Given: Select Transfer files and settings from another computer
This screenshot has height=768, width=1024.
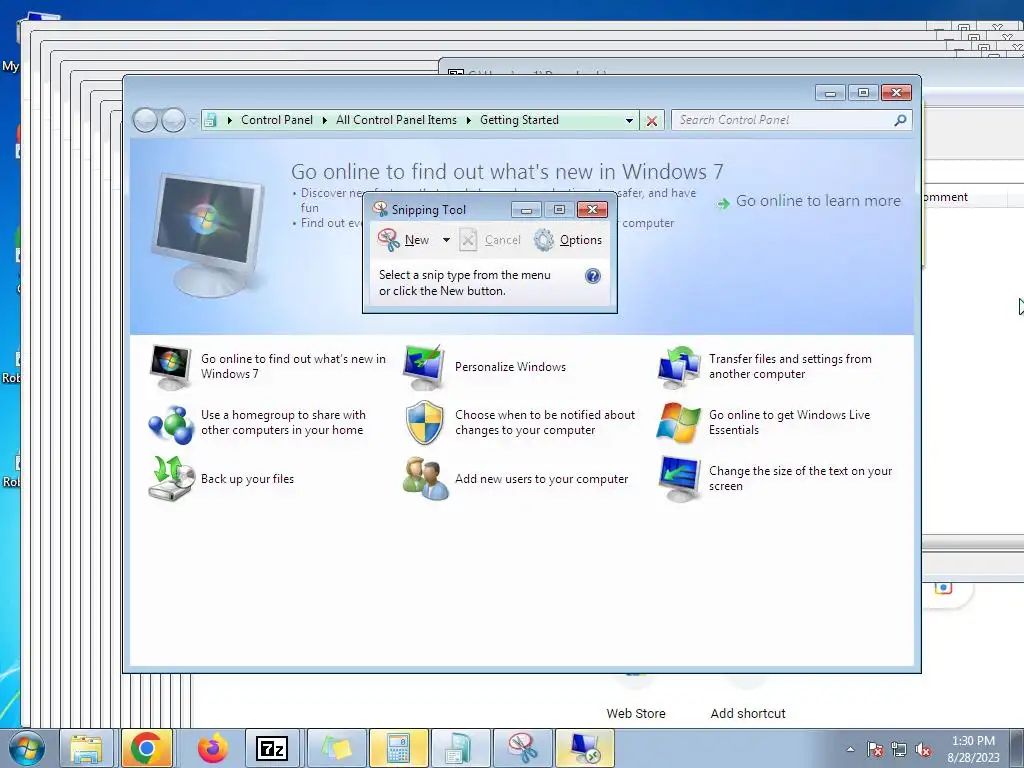Looking at the screenshot, I should [x=790, y=366].
